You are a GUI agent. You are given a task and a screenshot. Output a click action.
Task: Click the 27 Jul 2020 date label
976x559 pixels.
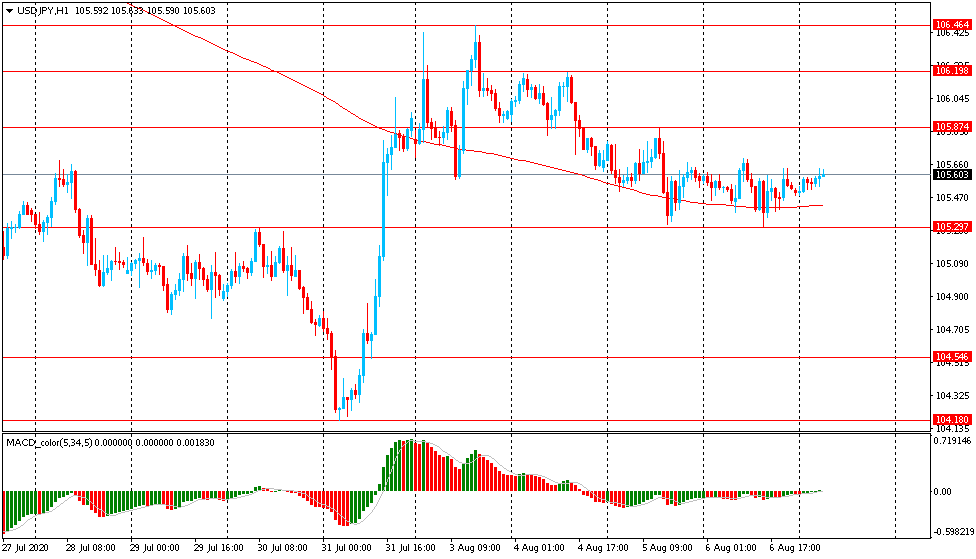pyautogui.click(x=25, y=548)
